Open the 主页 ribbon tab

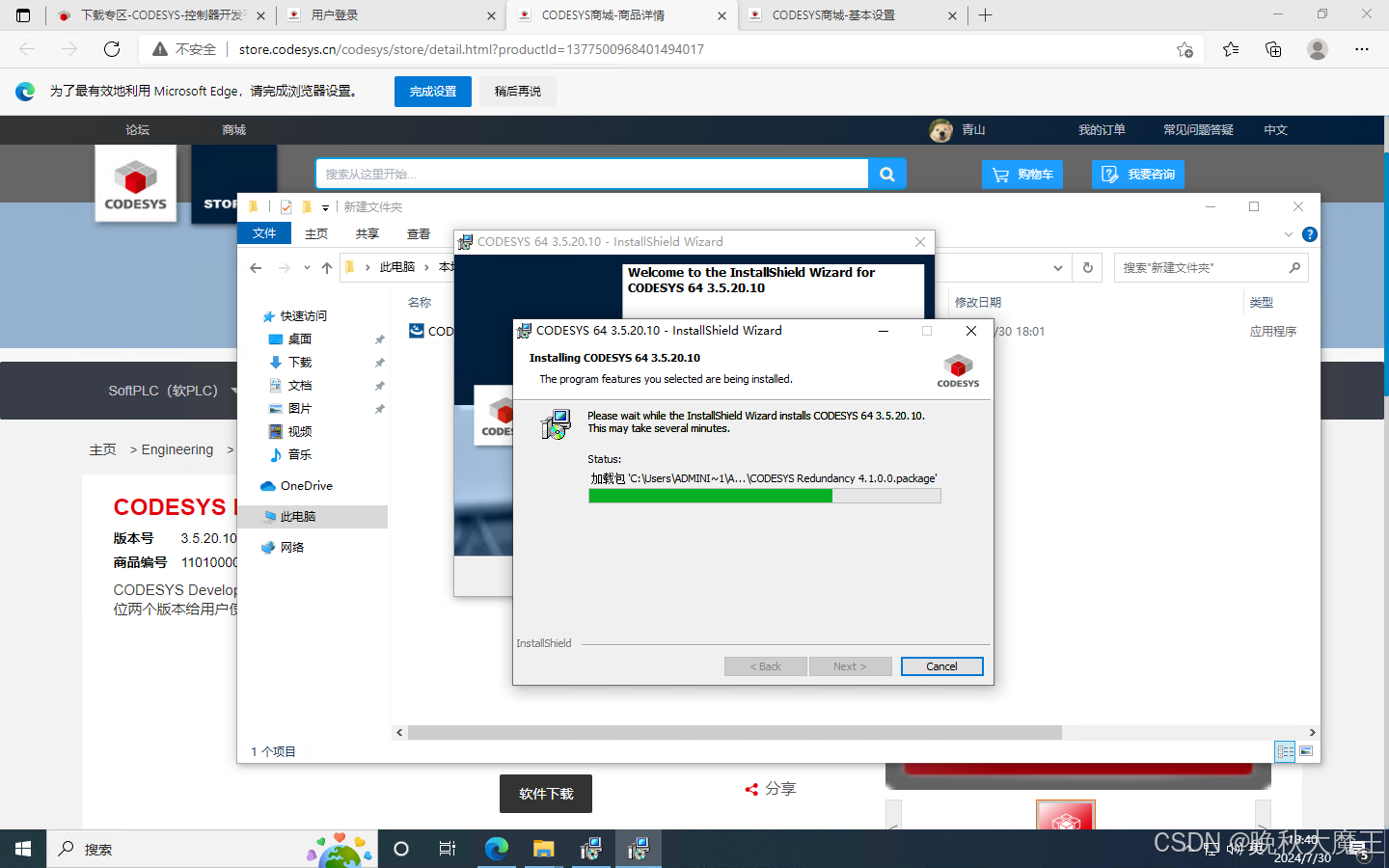[x=316, y=233]
